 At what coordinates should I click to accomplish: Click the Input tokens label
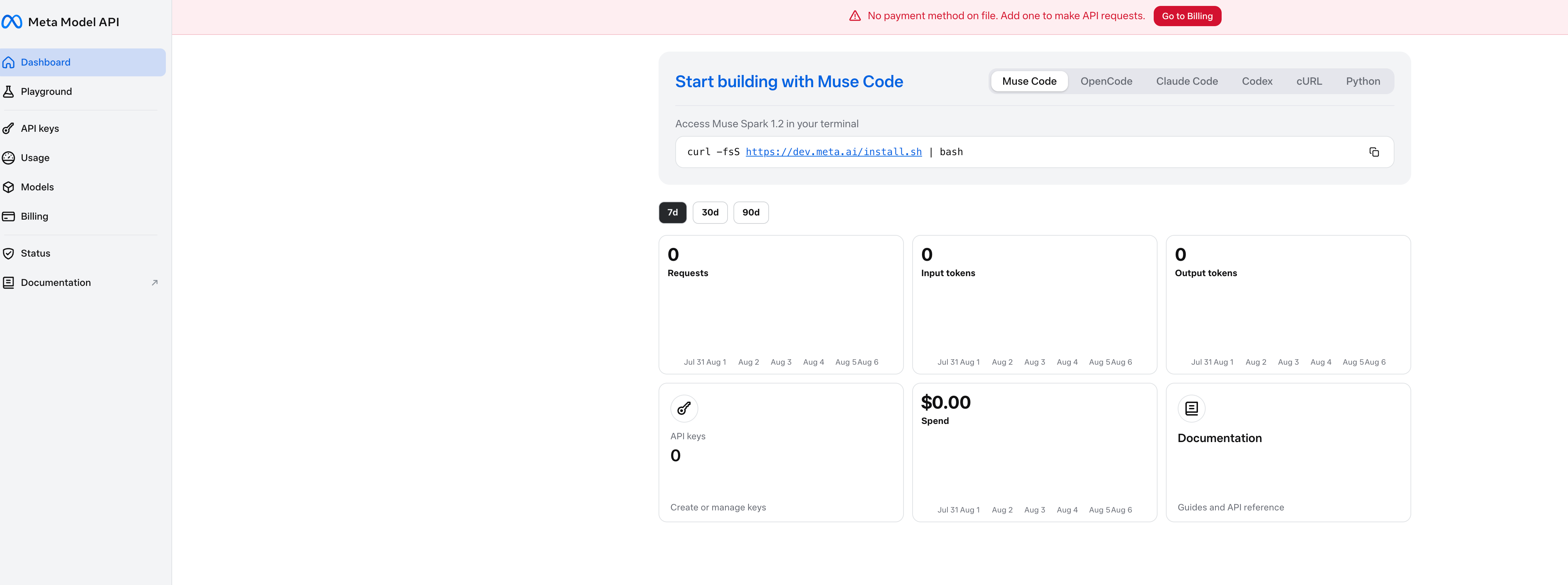(948, 273)
